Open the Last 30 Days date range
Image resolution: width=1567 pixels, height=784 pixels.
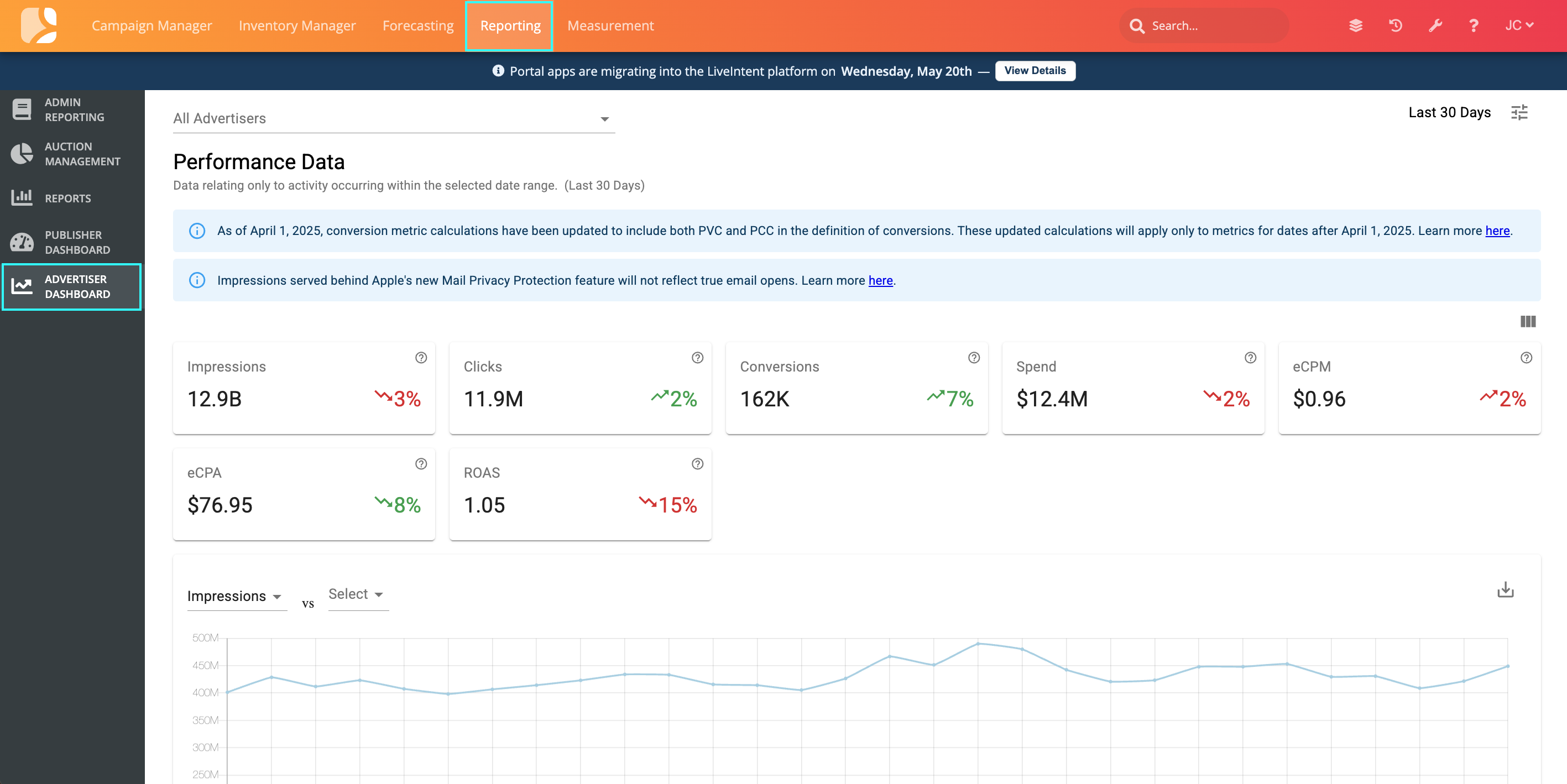click(x=1449, y=113)
